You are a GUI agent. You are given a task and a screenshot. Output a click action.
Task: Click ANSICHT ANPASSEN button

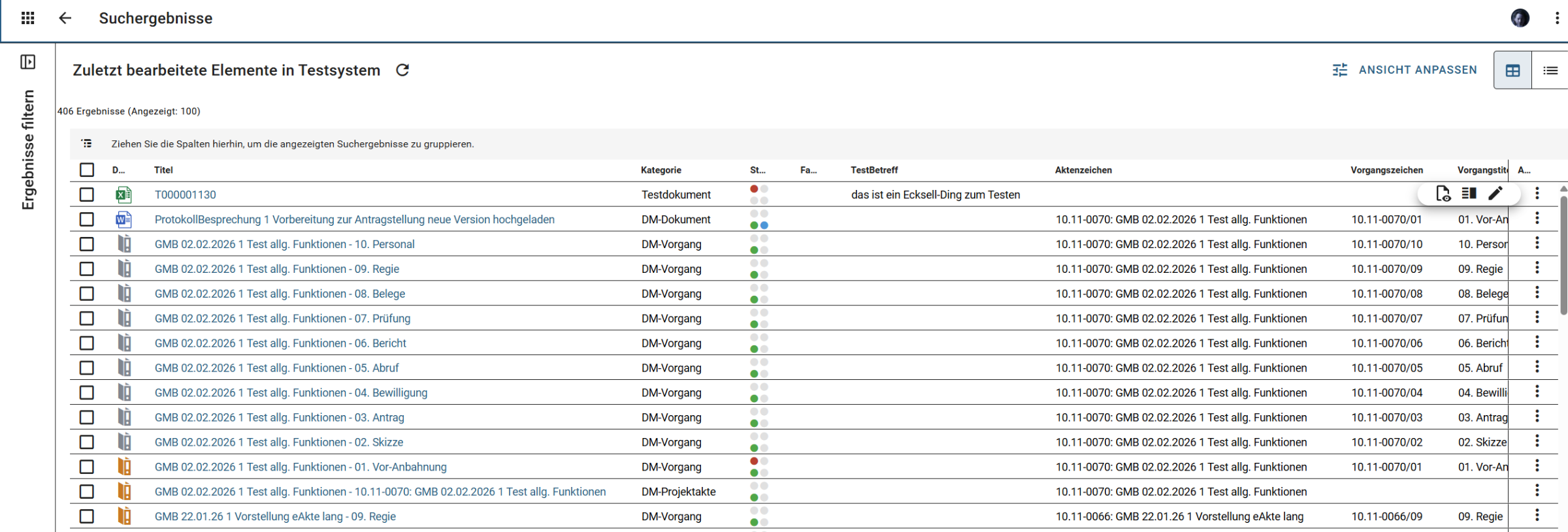[x=1405, y=70]
